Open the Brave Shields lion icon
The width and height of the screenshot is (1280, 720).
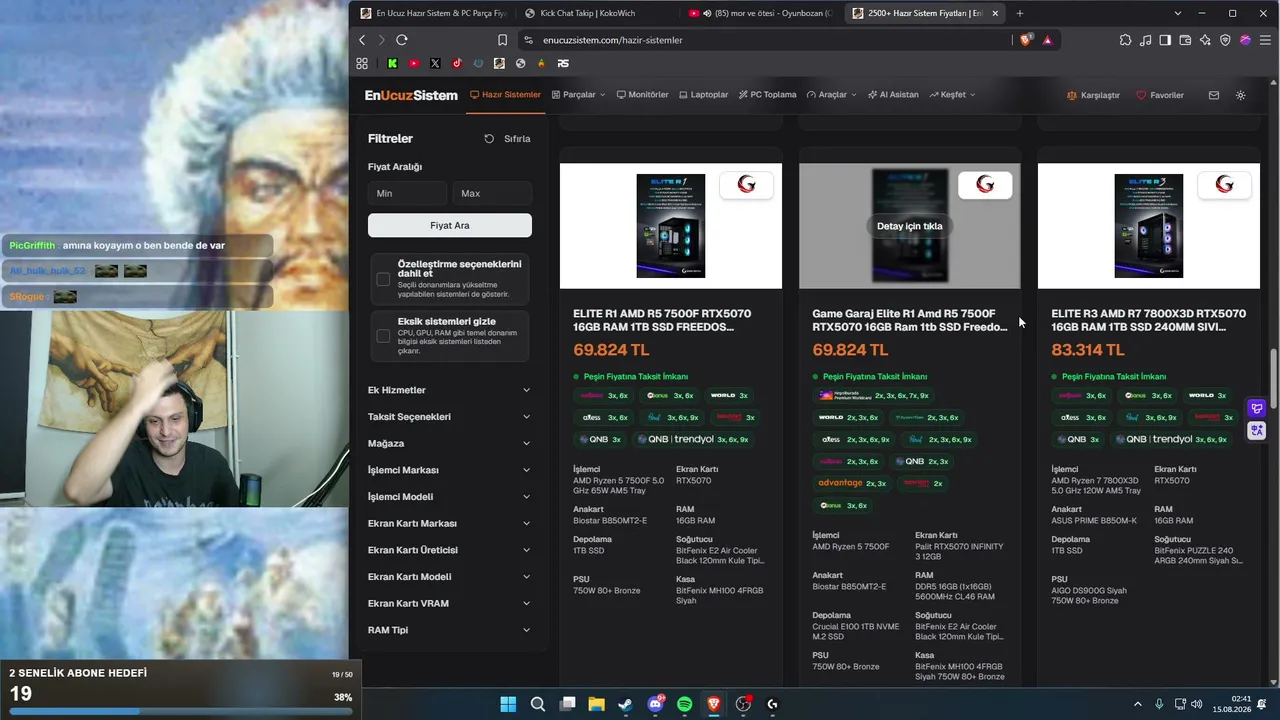pyautogui.click(x=1026, y=40)
